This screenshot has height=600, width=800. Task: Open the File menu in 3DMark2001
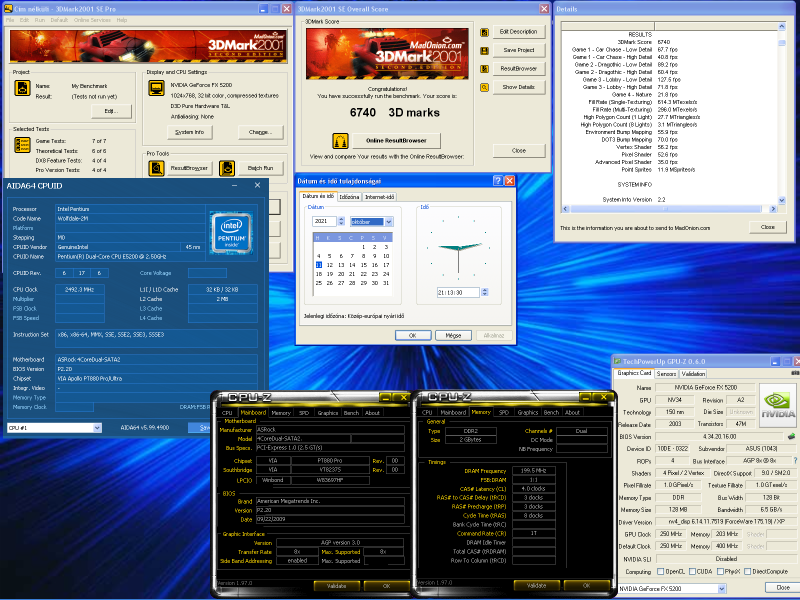point(10,20)
